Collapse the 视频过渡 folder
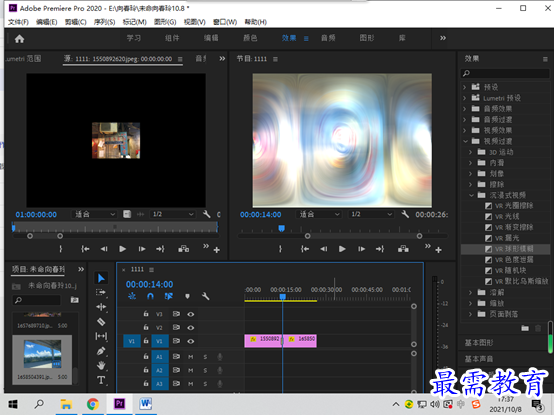 tap(465, 141)
